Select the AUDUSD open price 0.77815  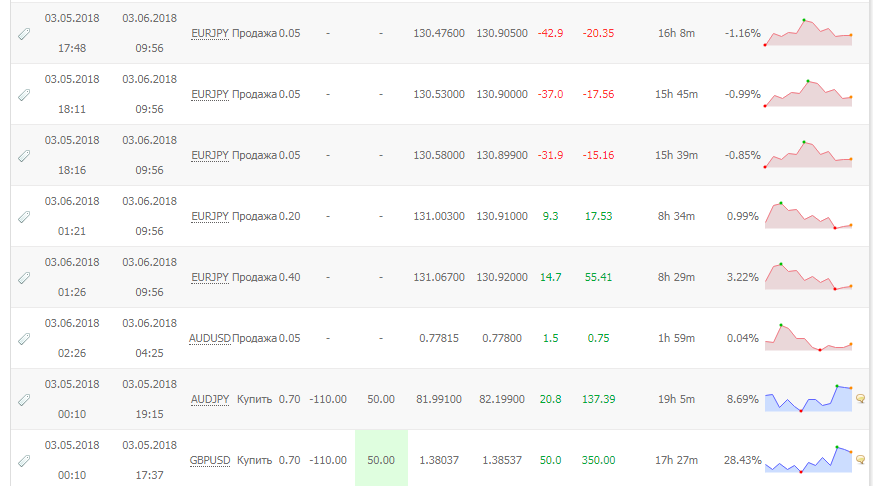point(439,338)
